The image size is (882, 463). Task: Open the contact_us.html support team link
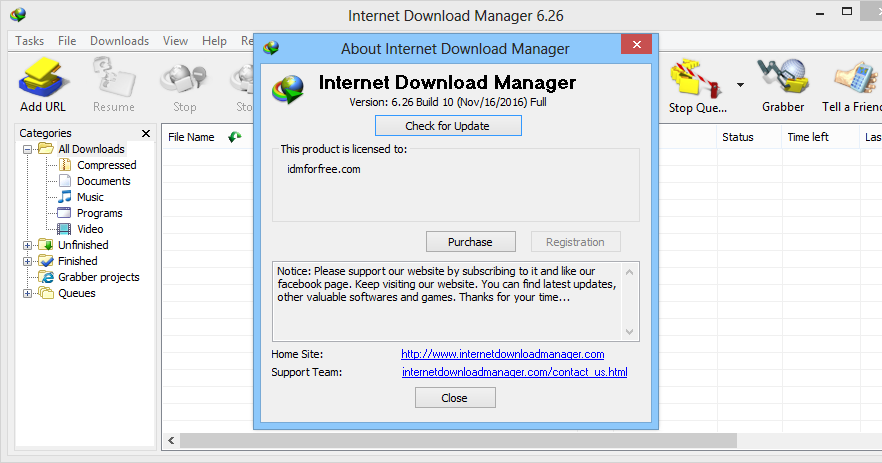point(515,372)
